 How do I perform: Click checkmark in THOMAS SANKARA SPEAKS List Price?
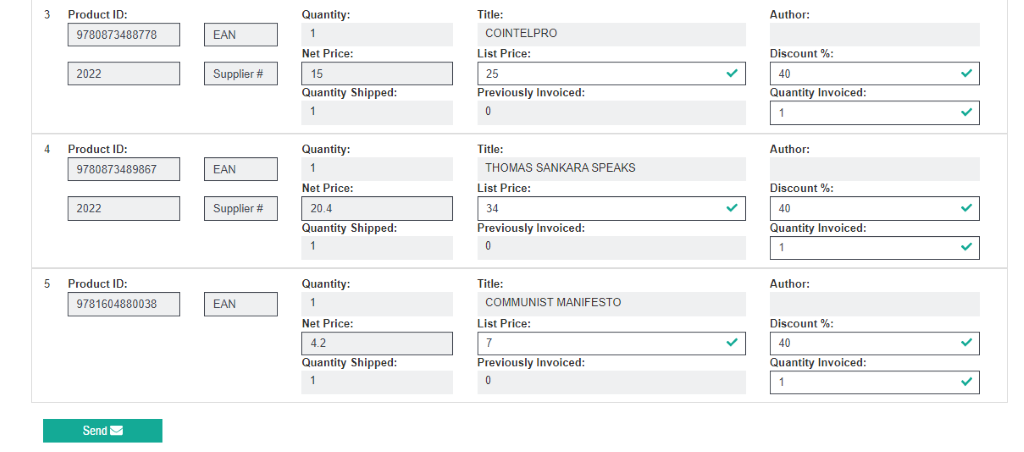click(x=732, y=208)
